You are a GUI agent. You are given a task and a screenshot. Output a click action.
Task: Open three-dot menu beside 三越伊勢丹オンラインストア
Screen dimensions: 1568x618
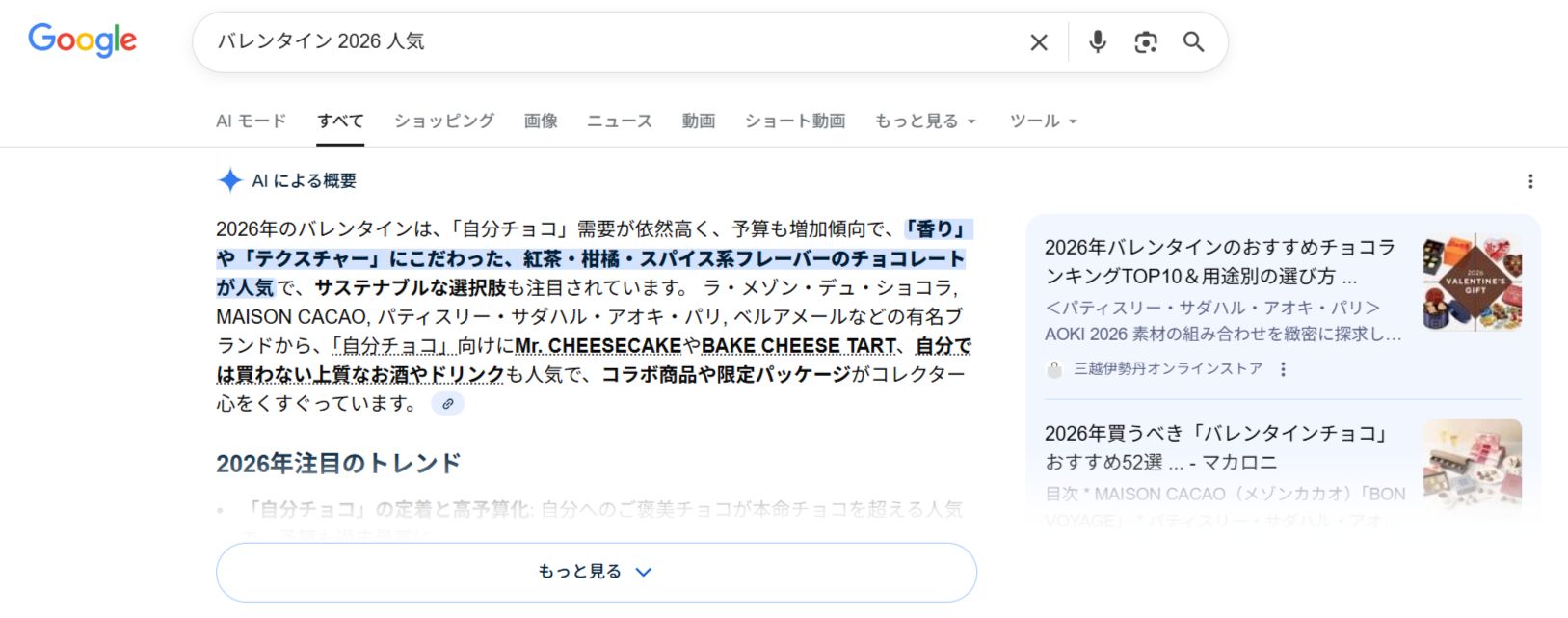coord(1283,369)
